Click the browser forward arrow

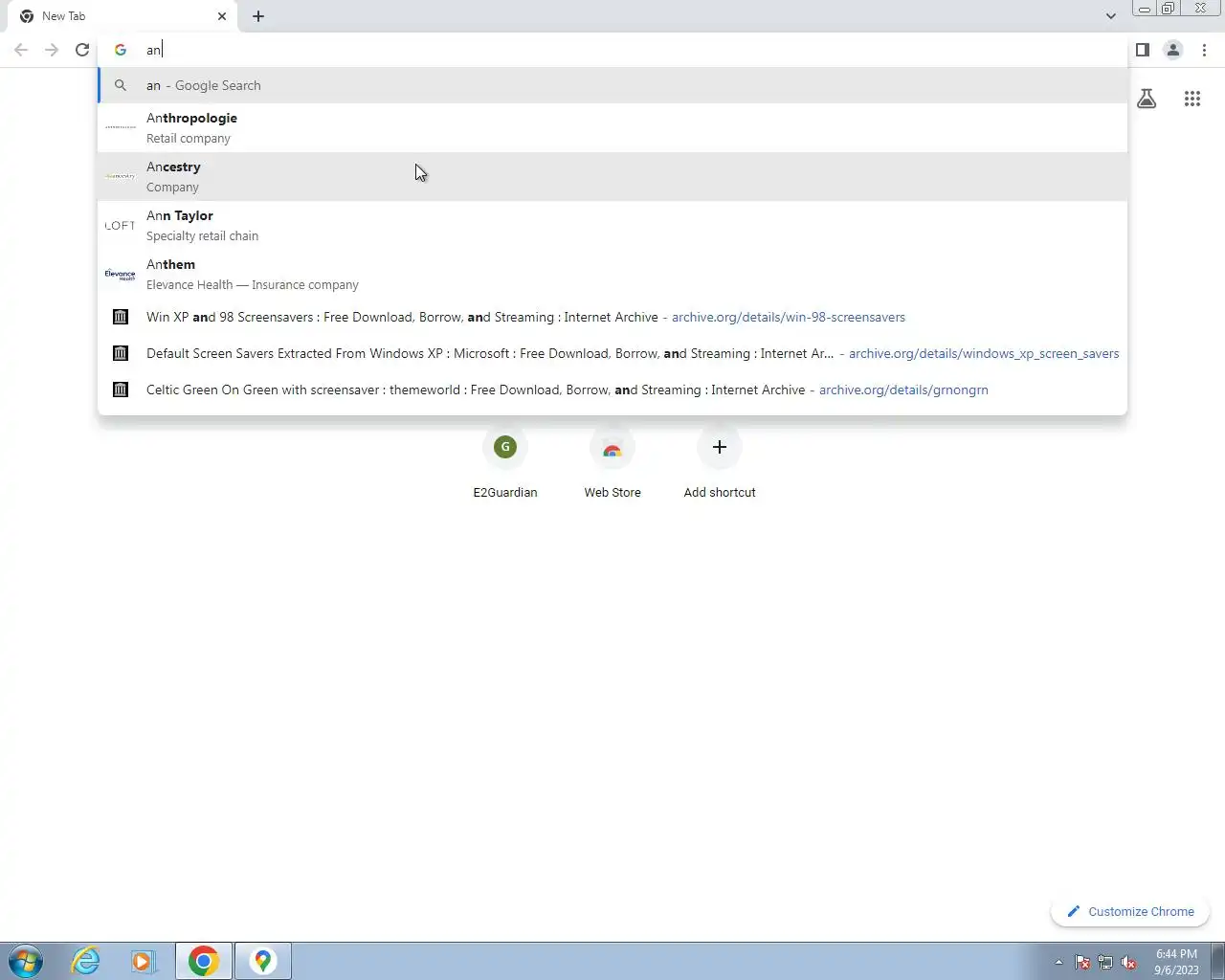click(52, 50)
